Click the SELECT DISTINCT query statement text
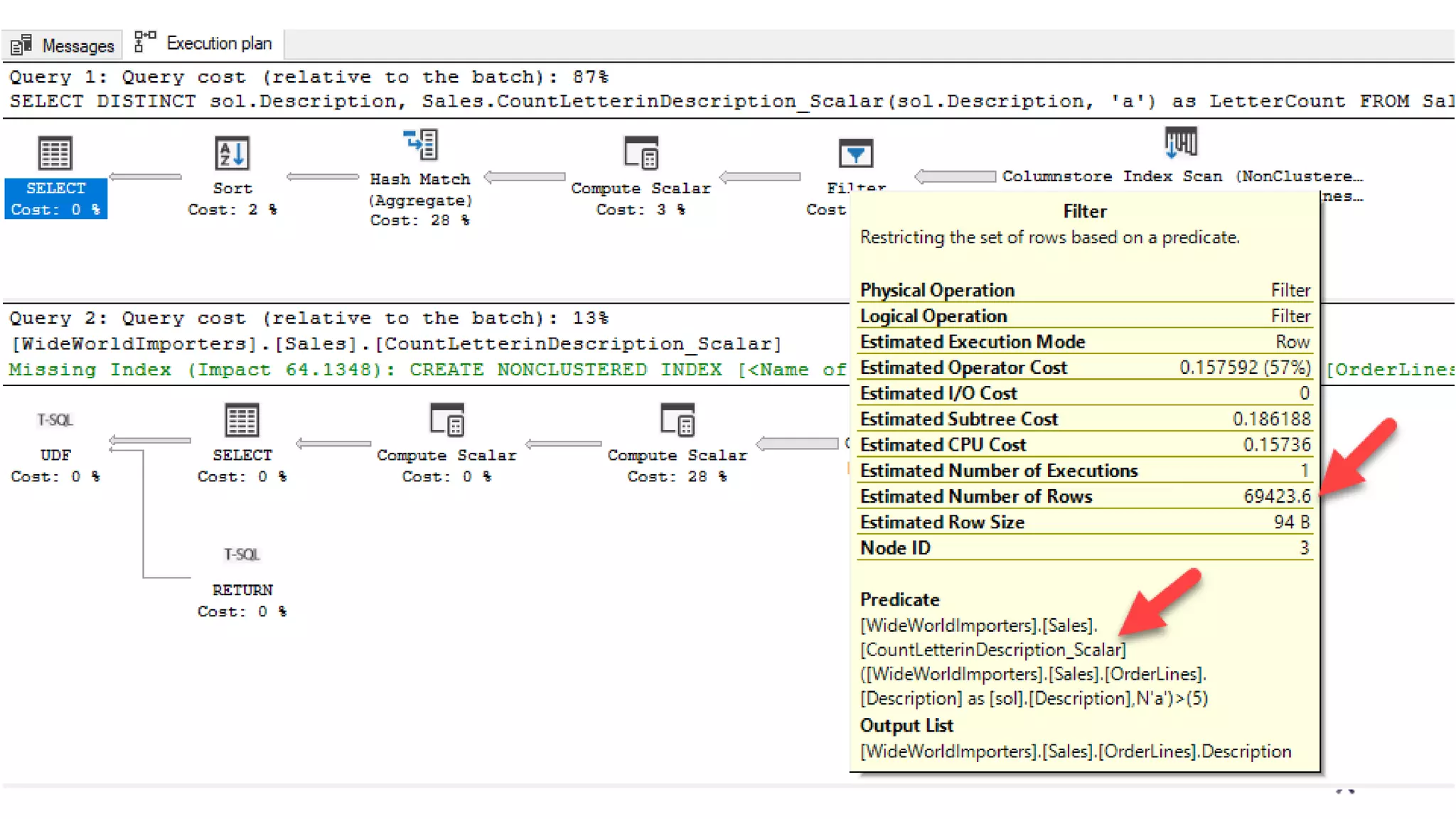The height and width of the screenshot is (819, 1456). (731, 101)
